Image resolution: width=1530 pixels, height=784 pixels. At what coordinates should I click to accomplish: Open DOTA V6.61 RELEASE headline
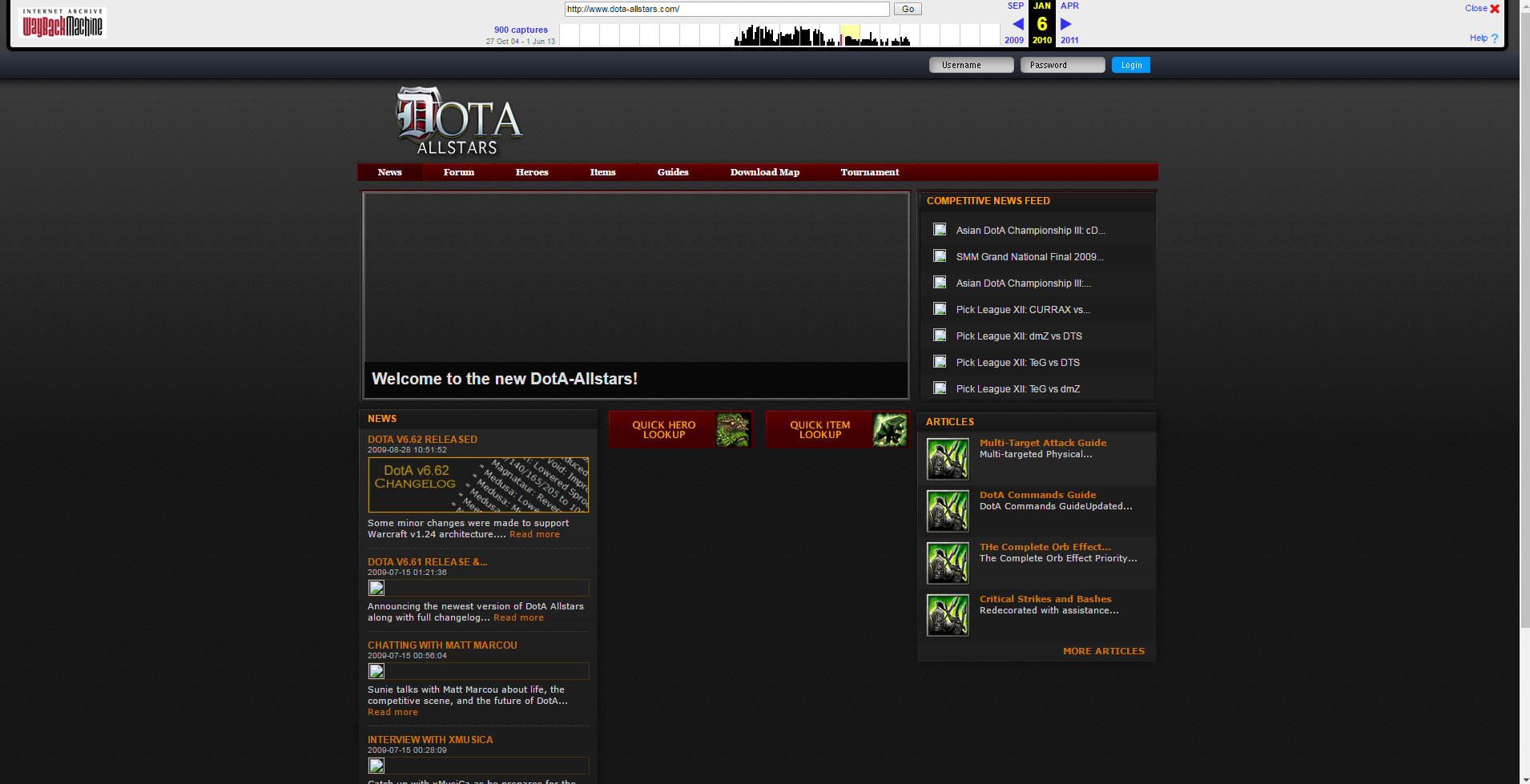click(x=427, y=562)
